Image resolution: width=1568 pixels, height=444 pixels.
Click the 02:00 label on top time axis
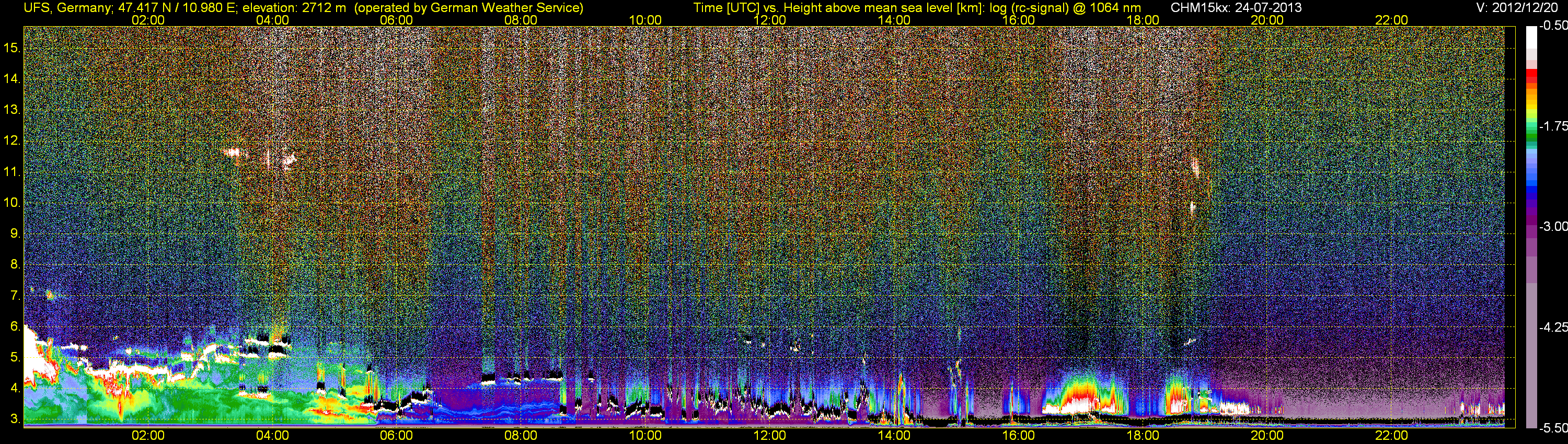(148, 20)
